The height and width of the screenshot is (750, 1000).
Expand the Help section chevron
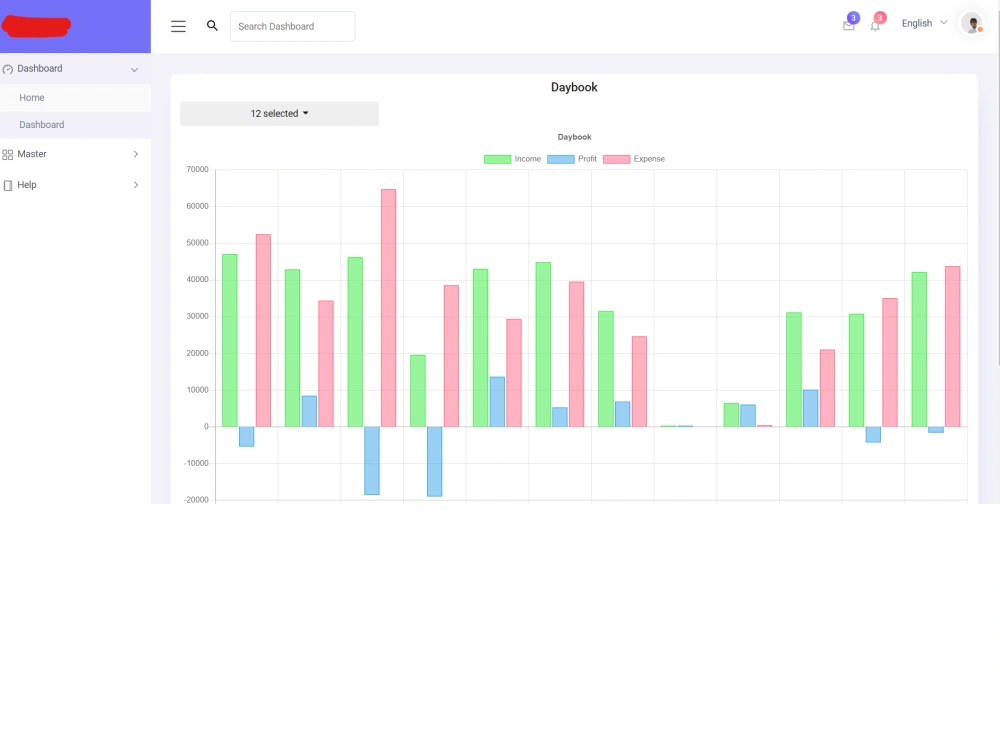(136, 184)
